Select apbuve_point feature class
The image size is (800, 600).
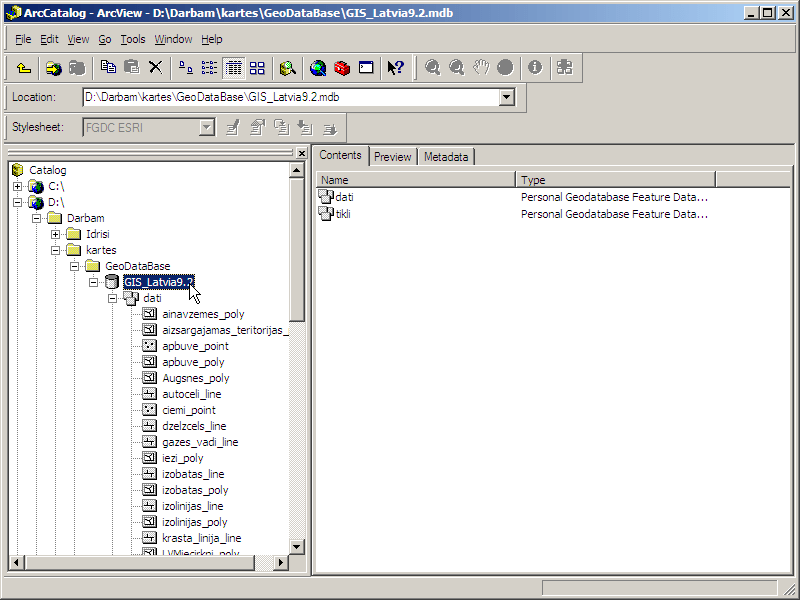pyautogui.click(x=195, y=346)
